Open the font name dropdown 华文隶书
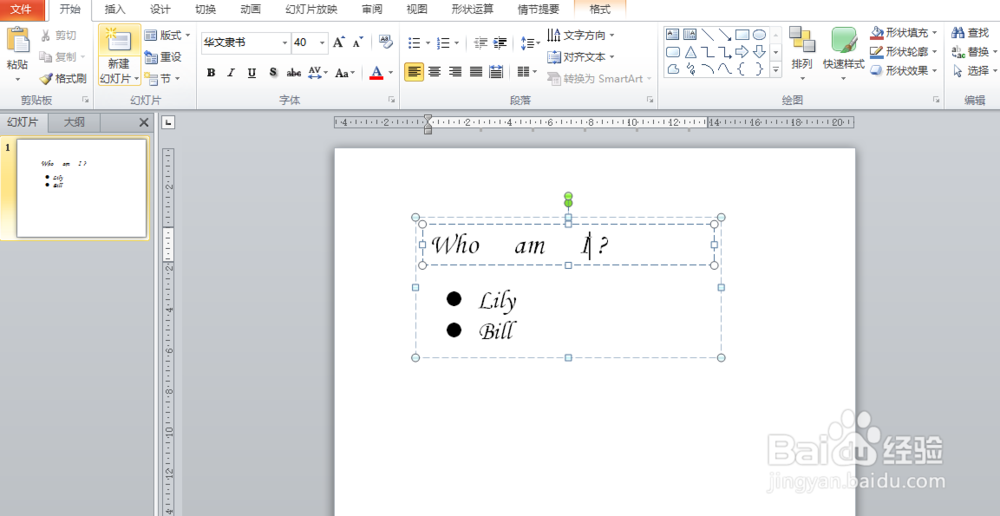Viewport: 1000px width, 516px height. point(285,43)
